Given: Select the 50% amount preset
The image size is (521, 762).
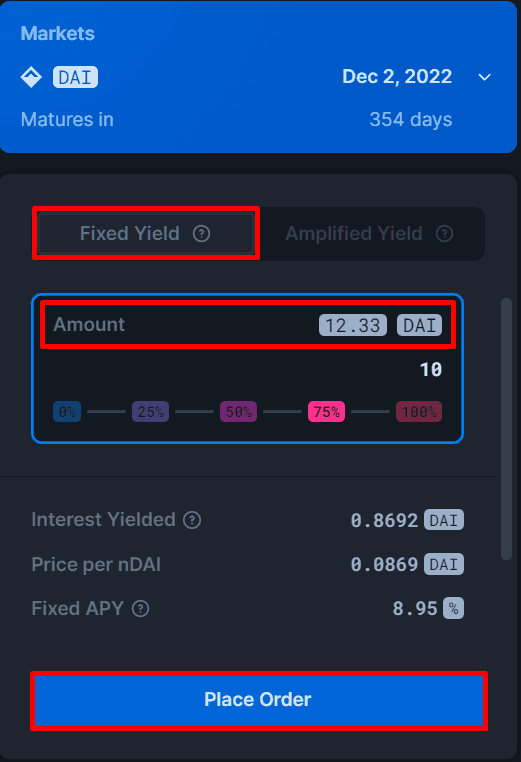Looking at the screenshot, I should [239, 412].
